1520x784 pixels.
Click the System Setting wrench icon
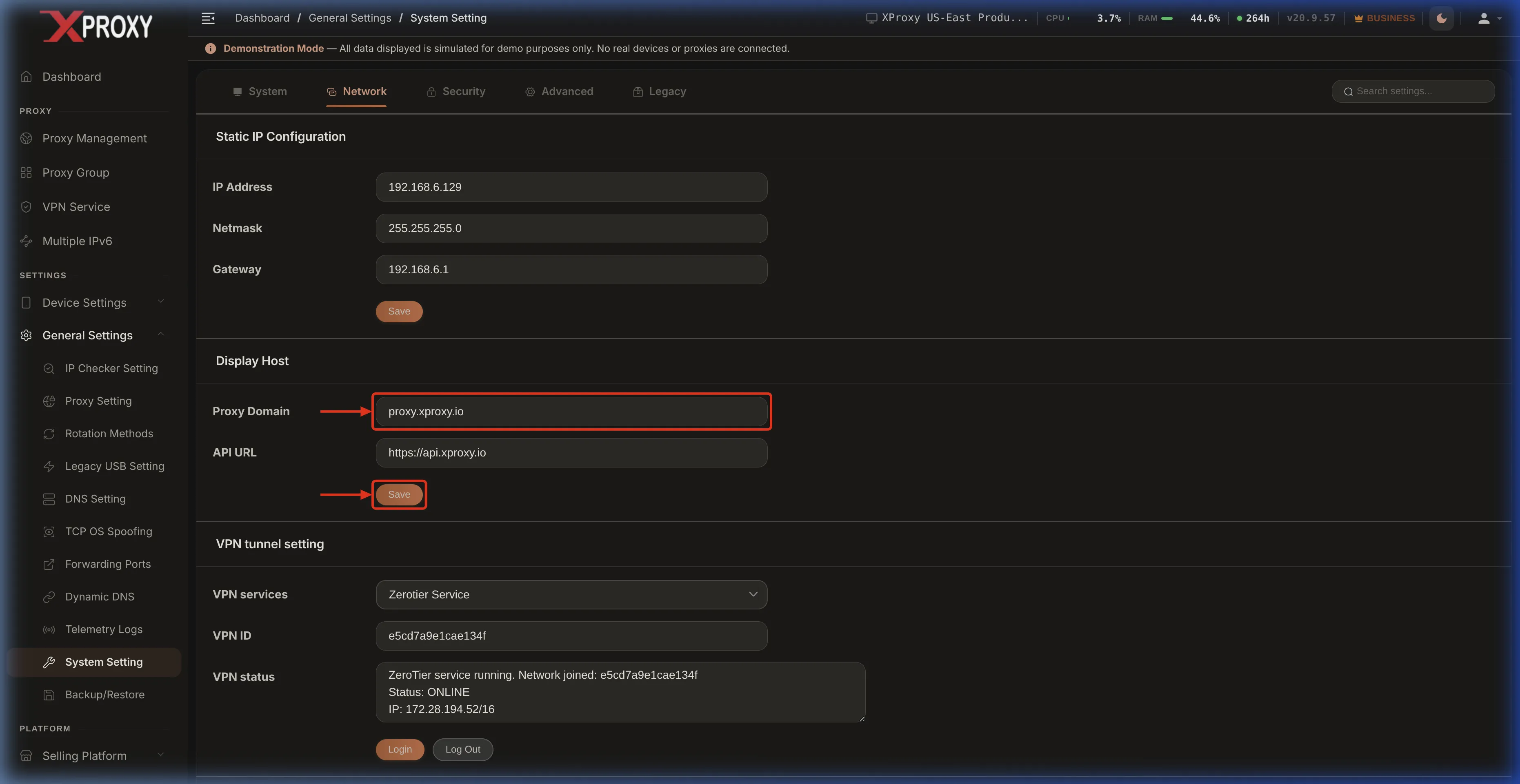click(49, 662)
